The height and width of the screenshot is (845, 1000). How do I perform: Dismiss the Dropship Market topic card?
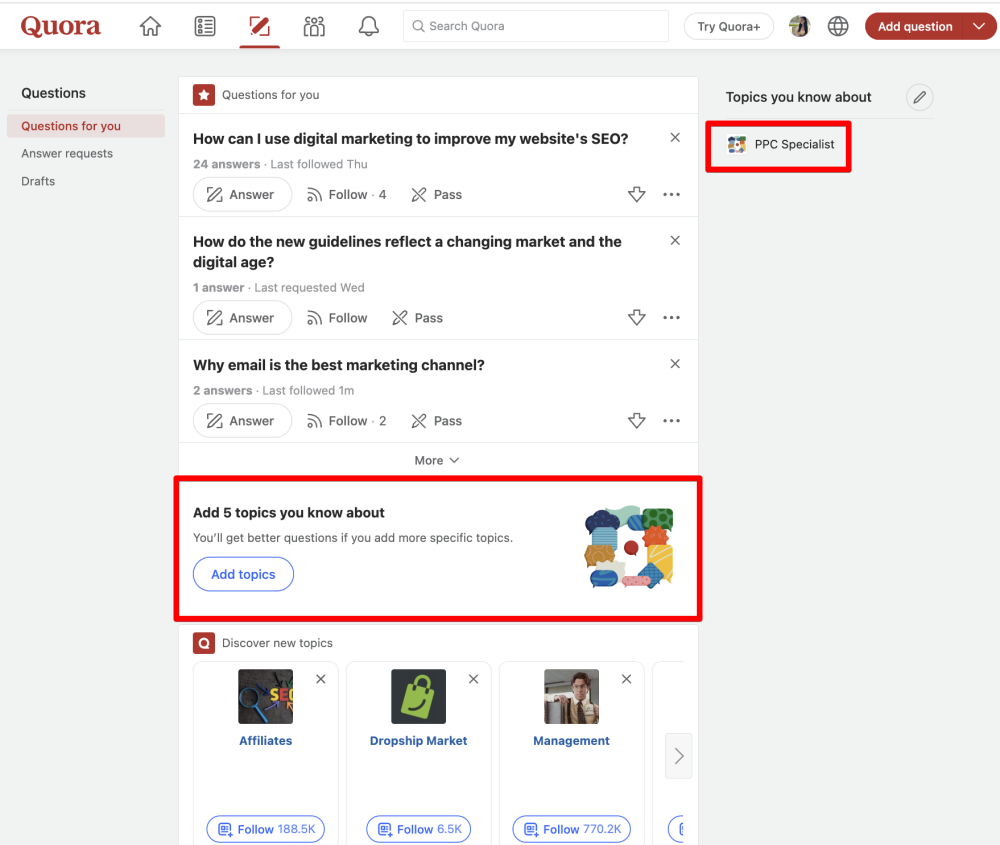[x=474, y=679]
